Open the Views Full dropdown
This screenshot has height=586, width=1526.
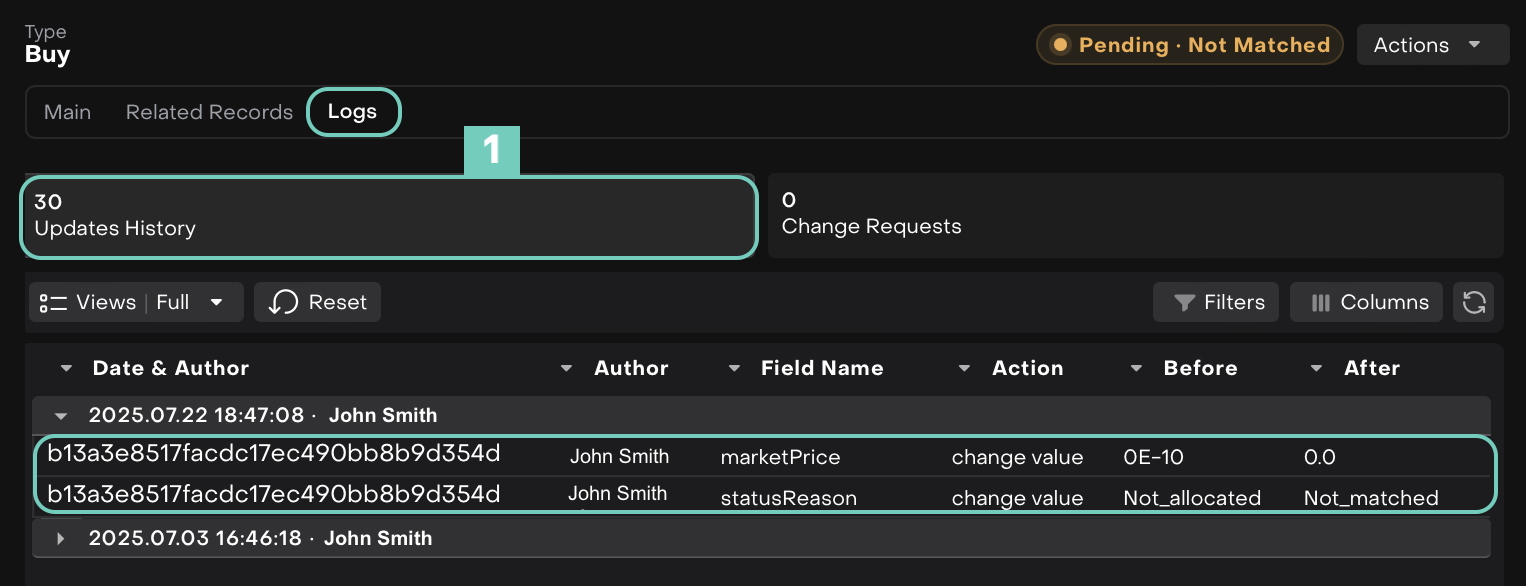tap(136, 302)
